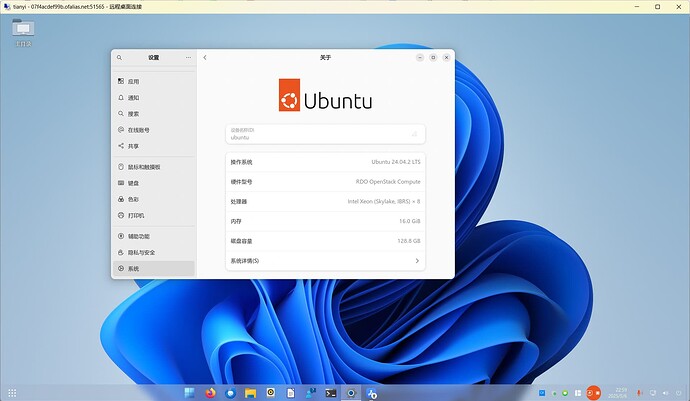Open the app grid in taskbar corner
Image resolution: width=690 pixels, height=401 pixels.
[x=12, y=393]
